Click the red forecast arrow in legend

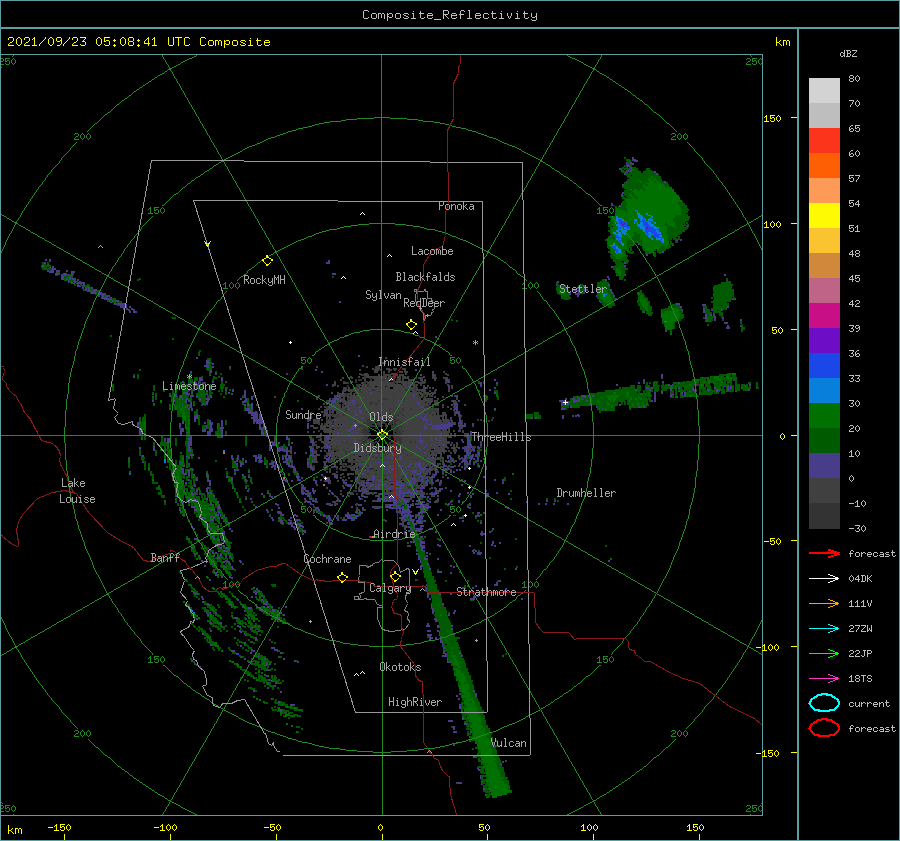(824, 553)
